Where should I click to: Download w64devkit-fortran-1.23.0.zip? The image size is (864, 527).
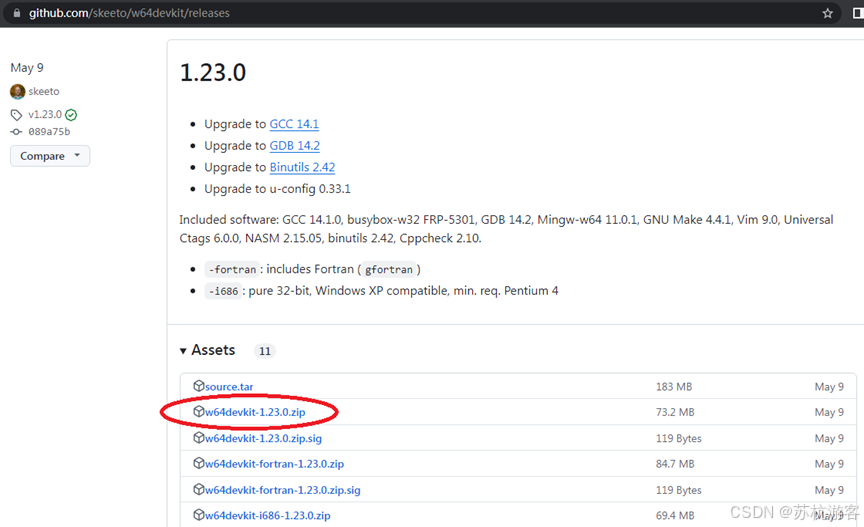(x=274, y=464)
